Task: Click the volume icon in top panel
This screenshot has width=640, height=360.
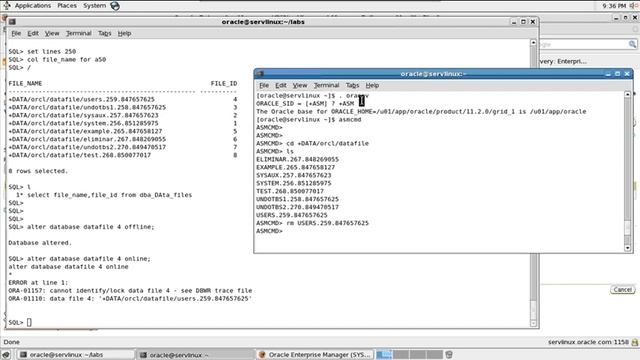Action: click(x=634, y=6)
